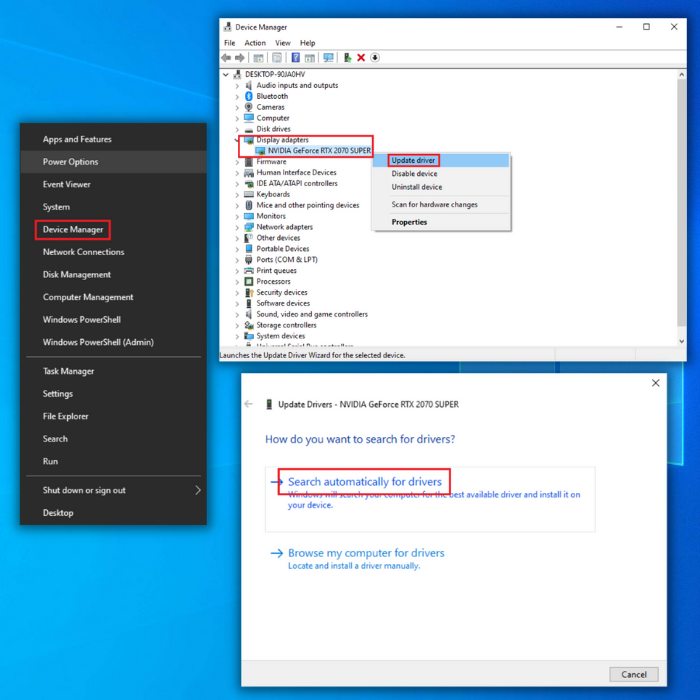The height and width of the screenshot is (700, 700).
Task: Click the Forward arrow in Device Manager toolbar
Action: click(240, 58)
